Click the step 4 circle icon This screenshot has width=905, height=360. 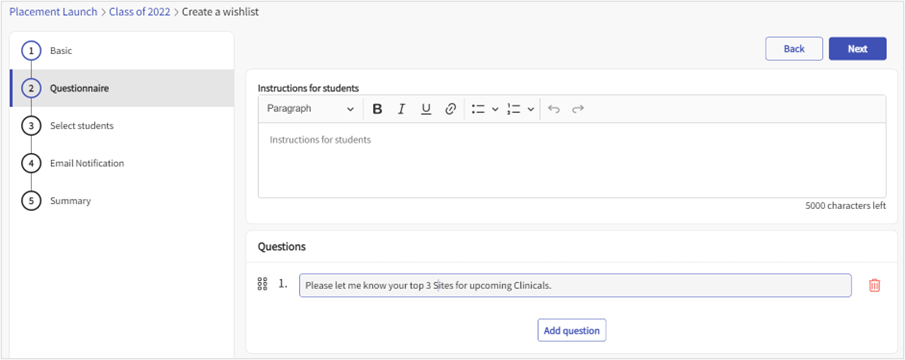tap(31, 163)
